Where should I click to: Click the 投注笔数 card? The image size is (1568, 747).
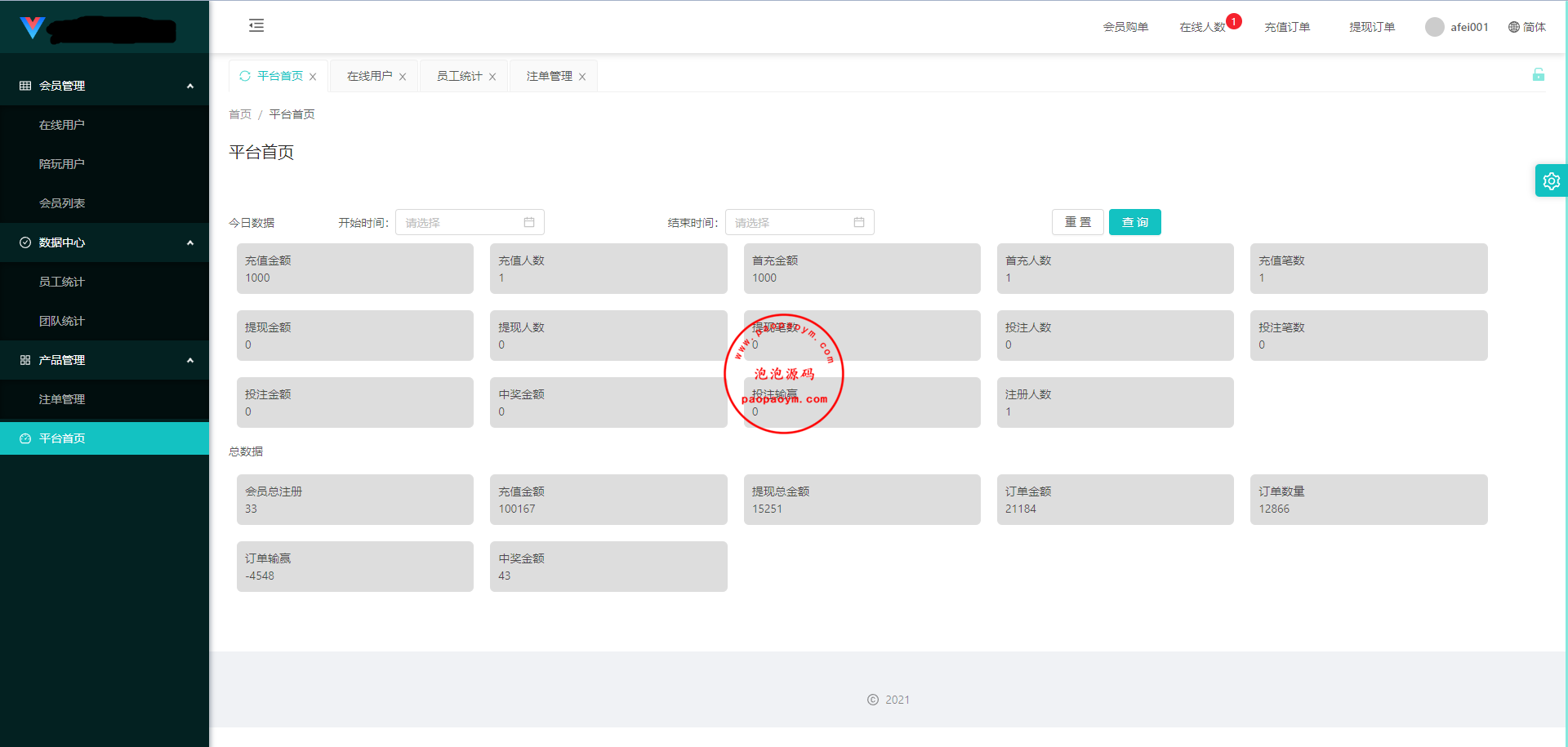coord(1369,336)
